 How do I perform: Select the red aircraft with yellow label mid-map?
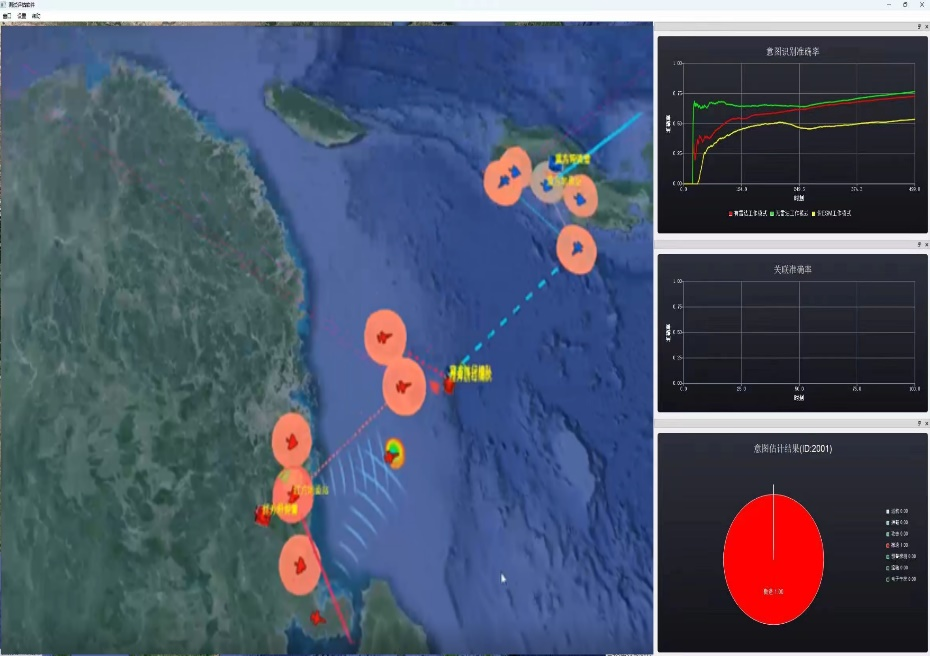click(x=449, y=386)
